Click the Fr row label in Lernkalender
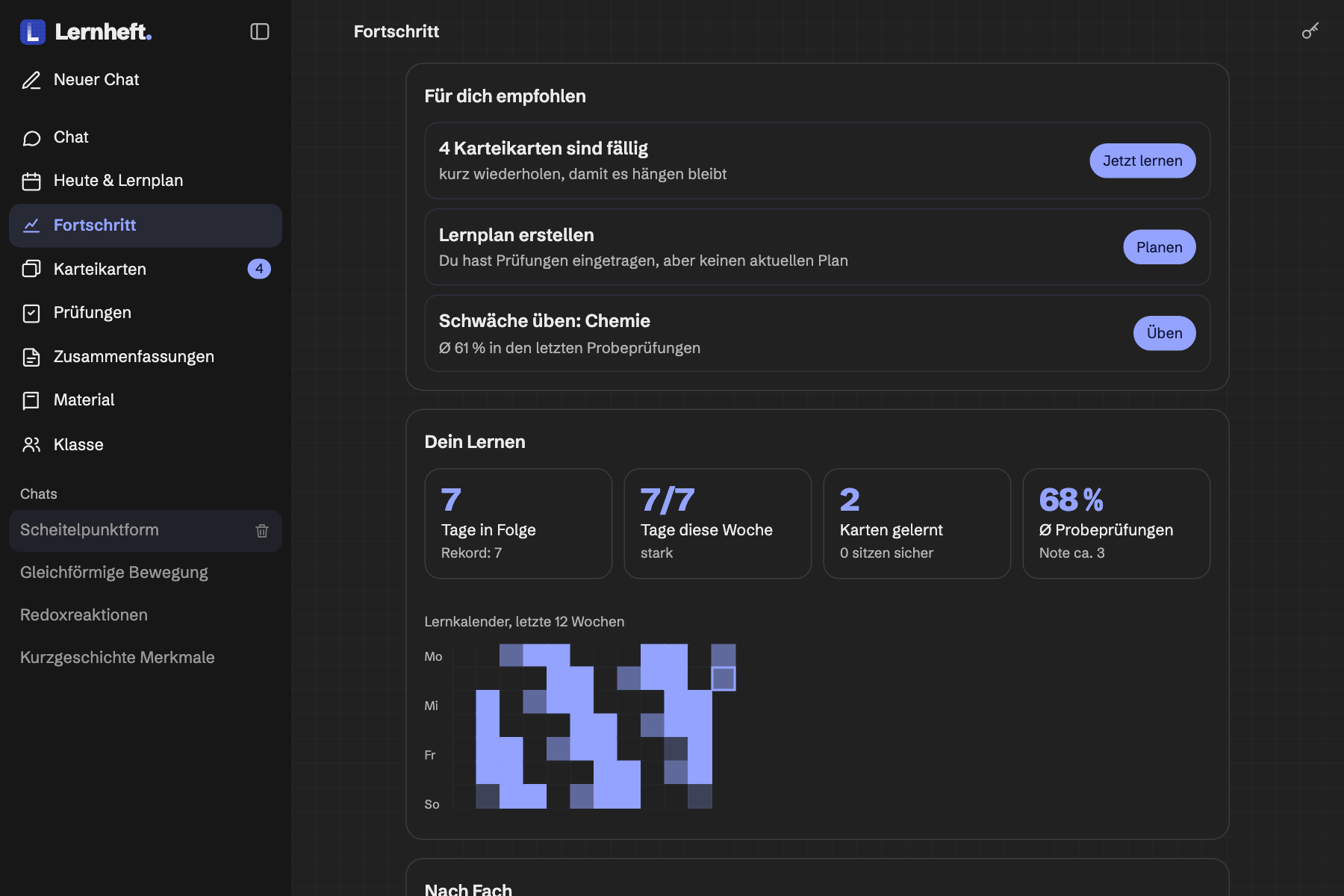This screenshot has height=896, width=1344. [429, 756]
